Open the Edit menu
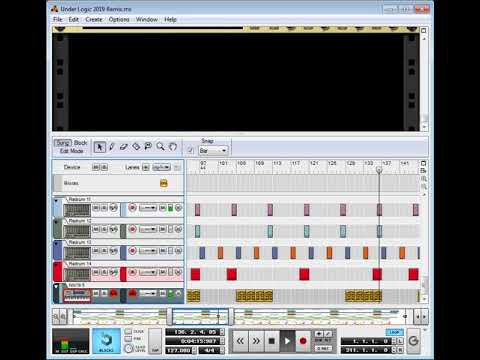The width and height of the screenshot is (480, 360). (74, 19)
